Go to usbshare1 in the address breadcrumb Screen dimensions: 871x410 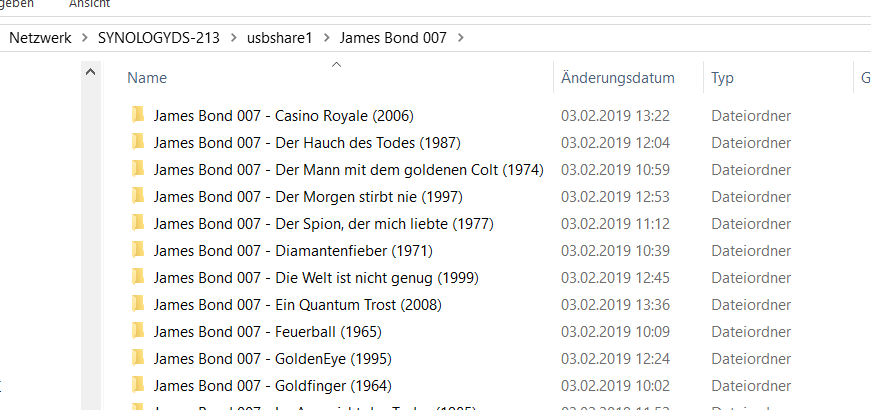tap(280, 38)
